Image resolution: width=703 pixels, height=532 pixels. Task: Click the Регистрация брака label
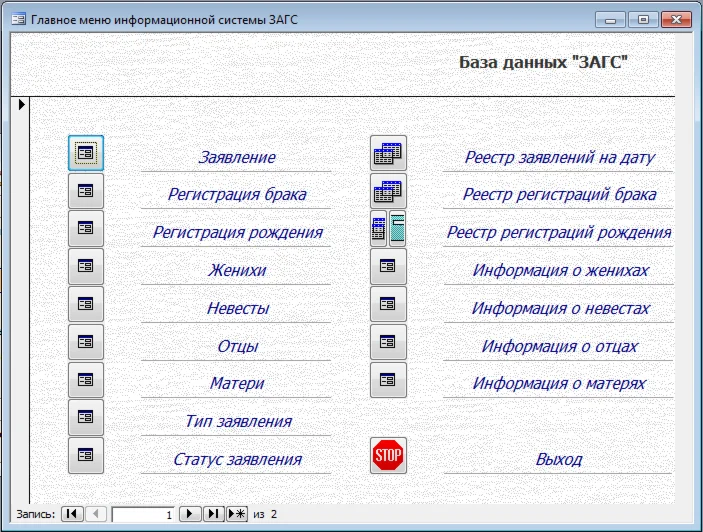(237, 195)
